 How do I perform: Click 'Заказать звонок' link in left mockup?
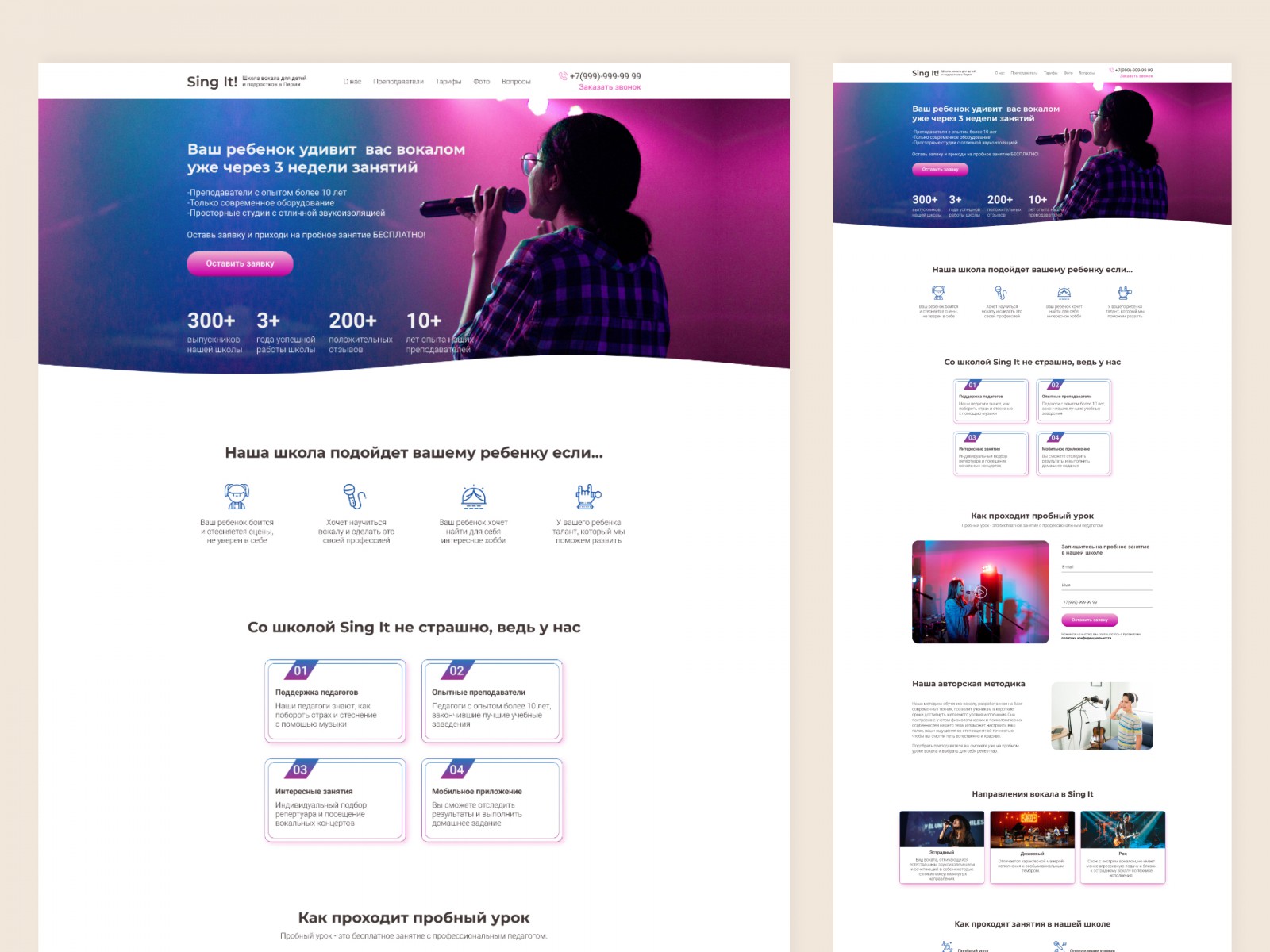(610, 87)
